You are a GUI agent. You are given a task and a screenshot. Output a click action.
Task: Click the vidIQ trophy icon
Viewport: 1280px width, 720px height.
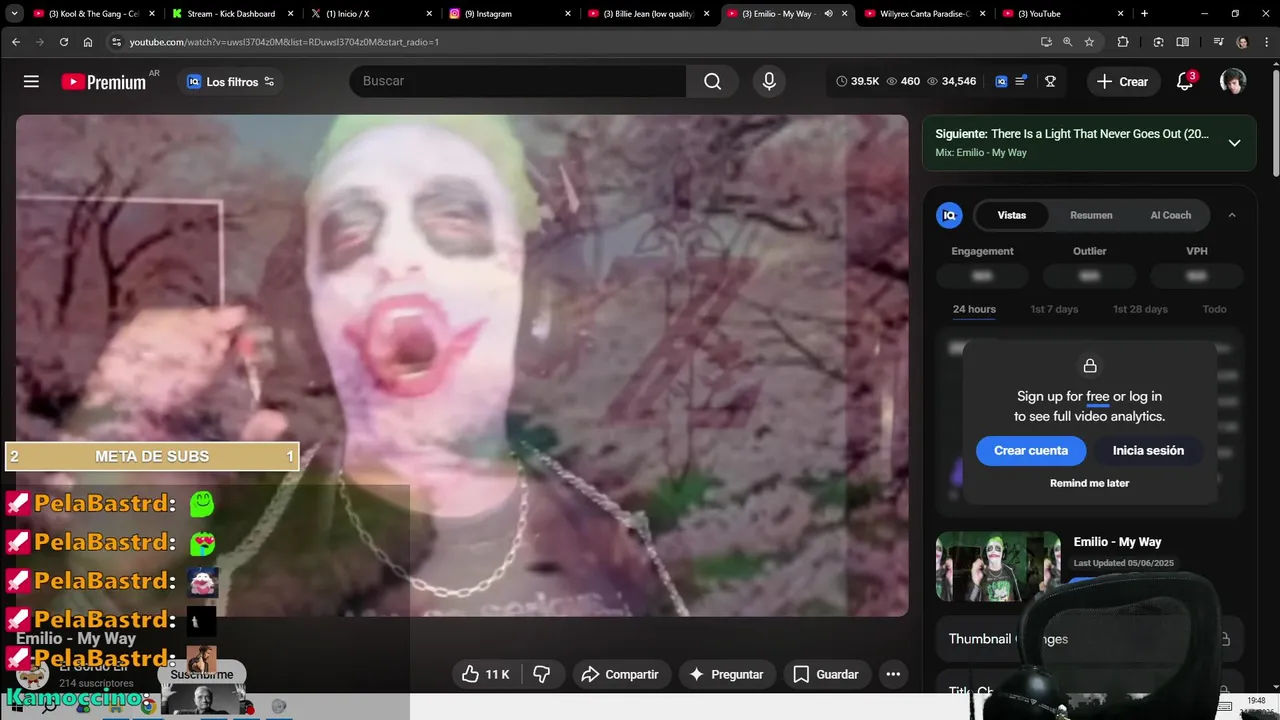click(x=1050, y=81)
